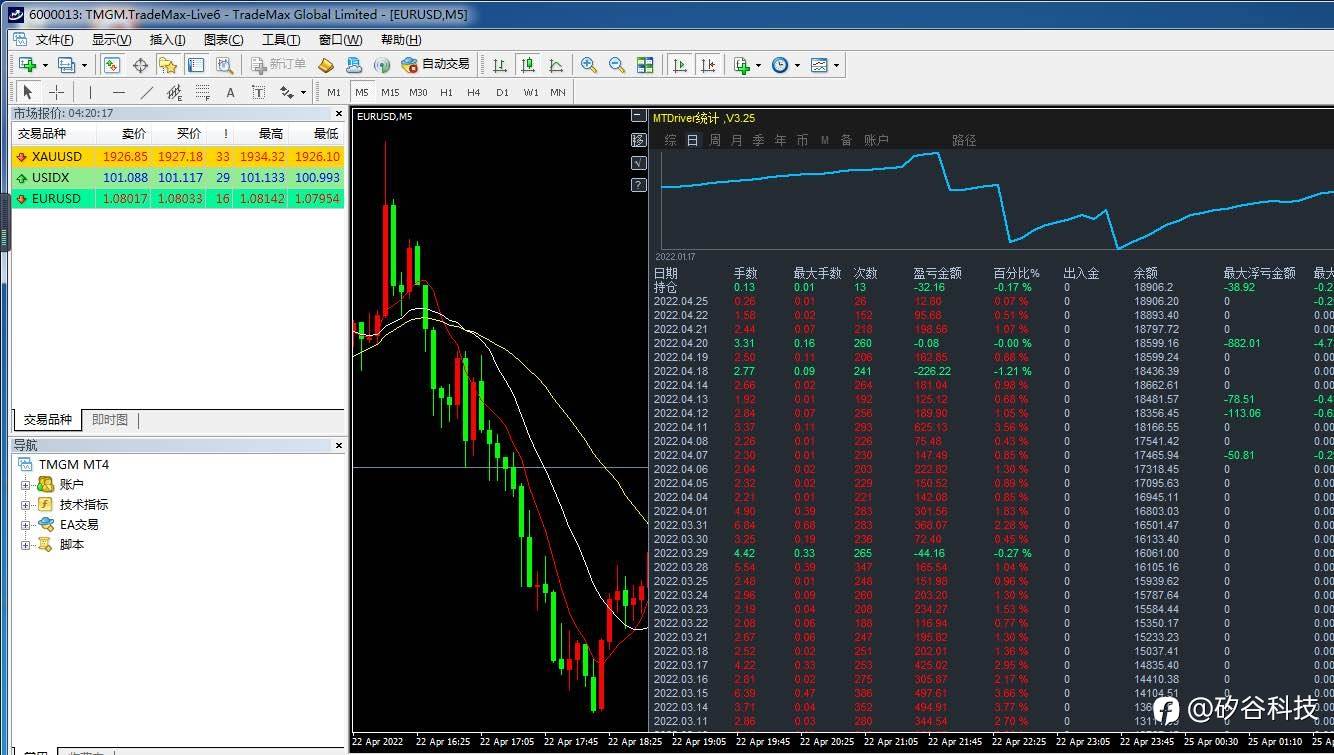
Task: Switch to the 即时图 tab
Action: [x=110, y=420]
